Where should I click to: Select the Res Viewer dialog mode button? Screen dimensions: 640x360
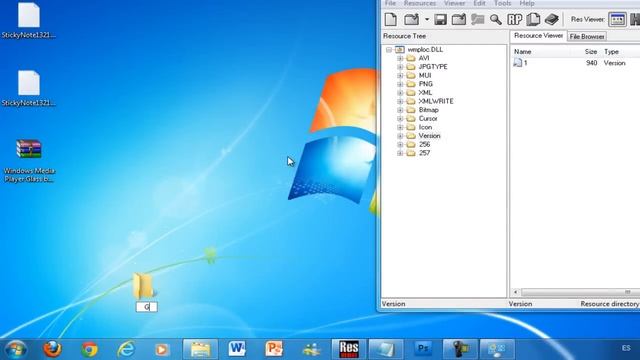(x=617, y=19)
